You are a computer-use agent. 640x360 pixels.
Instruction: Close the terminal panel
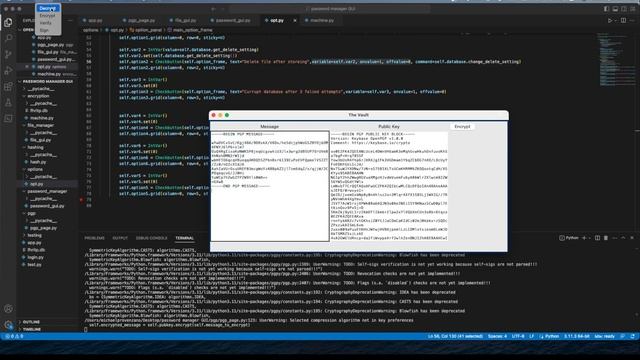pyautogui.click(x=632, y=238)
